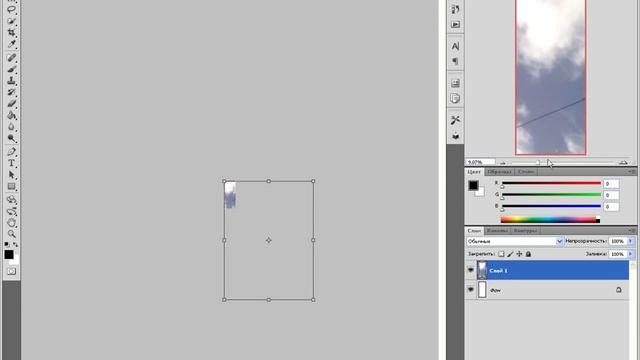Pick a color from the spectrum ramp

click(x=550, y=220)
